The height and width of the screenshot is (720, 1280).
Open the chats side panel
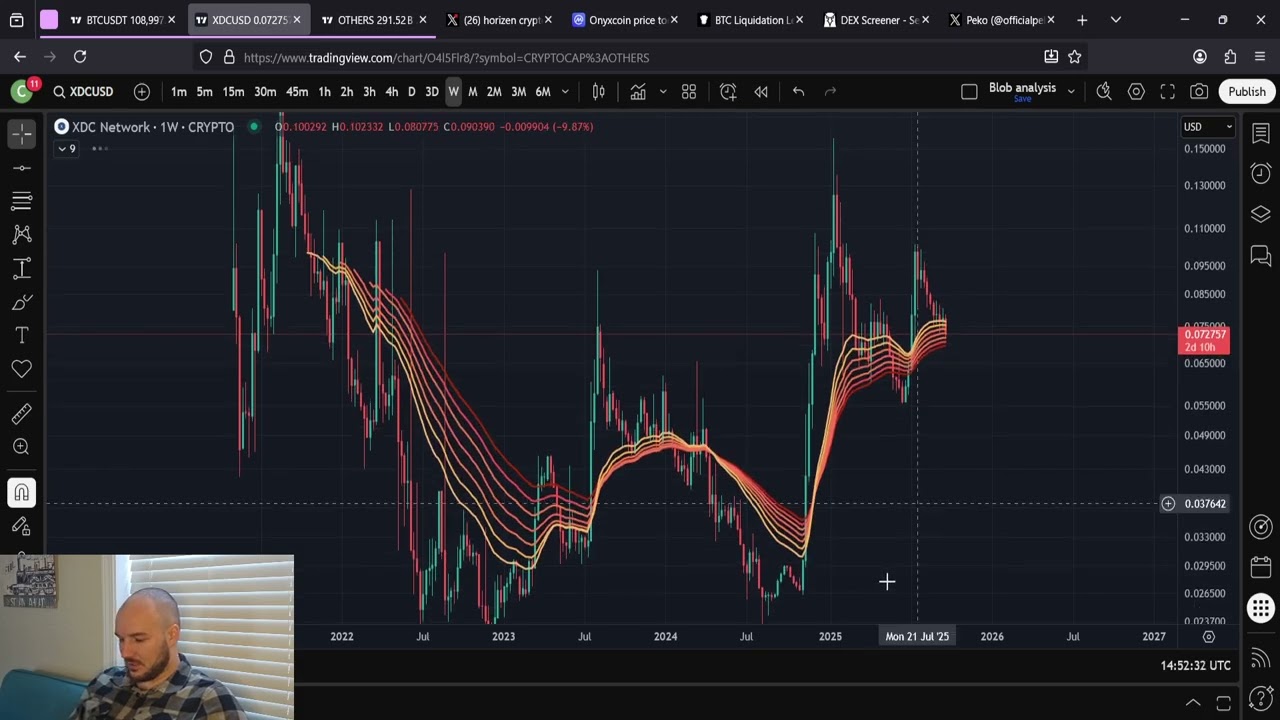[1261, 256]
